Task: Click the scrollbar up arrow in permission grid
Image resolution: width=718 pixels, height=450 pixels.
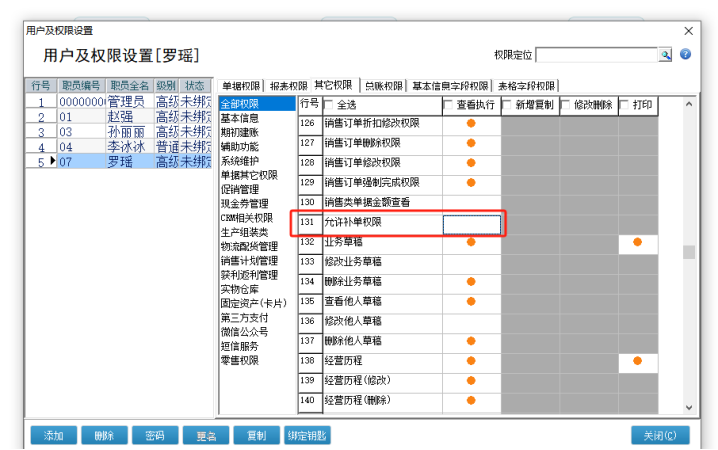Action: (x=689, y=104)
